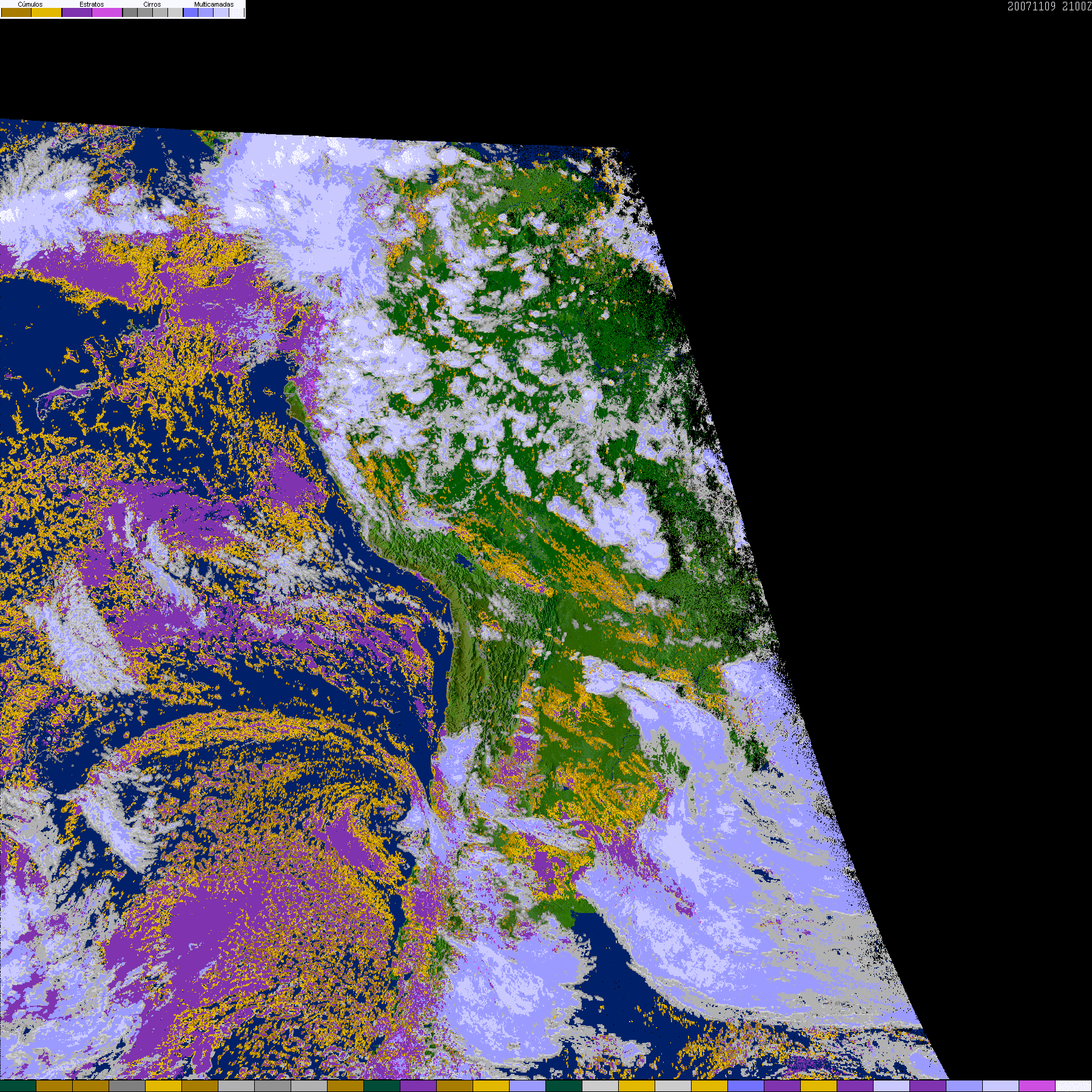
Task: Click the dark purple Estratos legend swatch
Action: click(x=77, y=12)
